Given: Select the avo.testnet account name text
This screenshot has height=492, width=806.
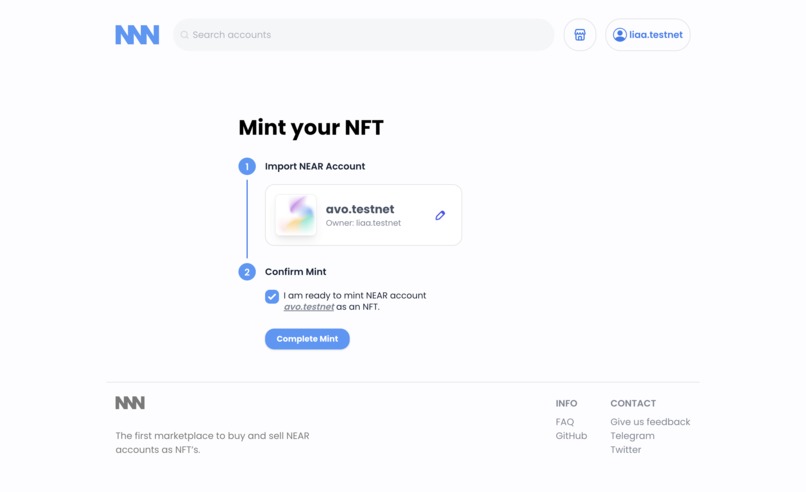Looking at the screenshot, I should point(360,209).
